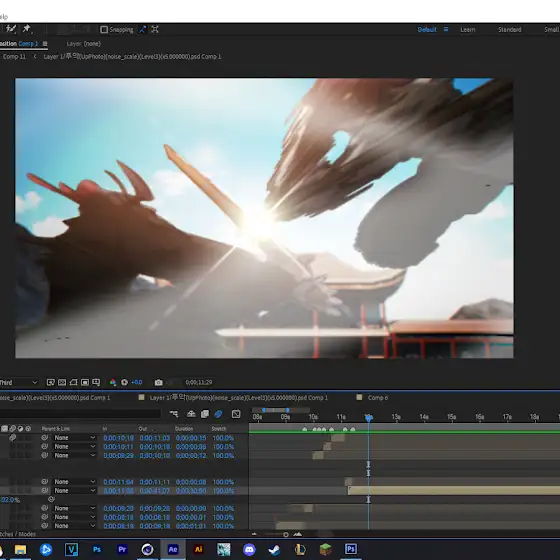The width and height of the screenshot is (560, 560).
Task: Click the Duration column header
Action: (184, 429)
